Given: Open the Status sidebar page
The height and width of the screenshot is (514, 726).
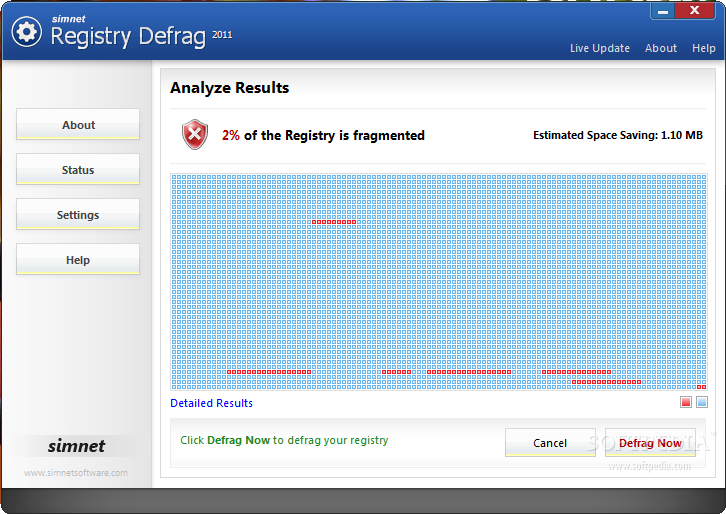Looking at the screenshot, I should 78,169.
